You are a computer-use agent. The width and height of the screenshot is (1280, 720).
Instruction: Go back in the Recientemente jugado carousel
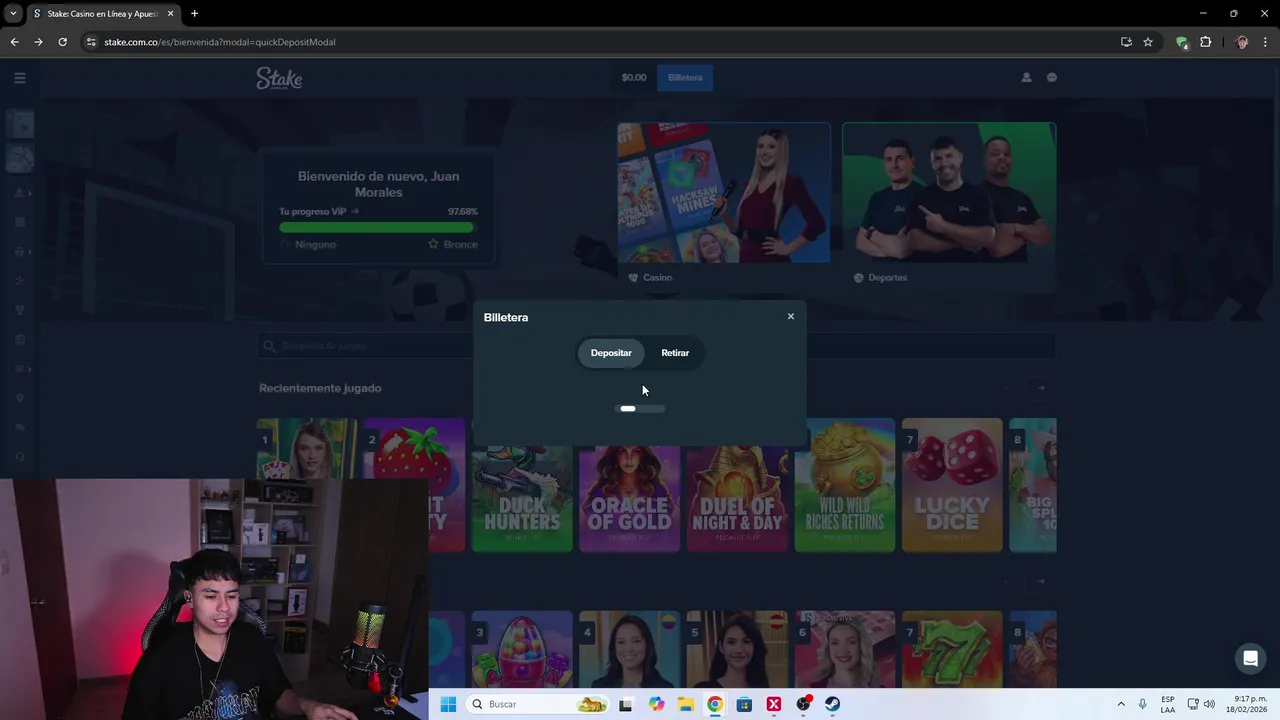coord(1008,388)
